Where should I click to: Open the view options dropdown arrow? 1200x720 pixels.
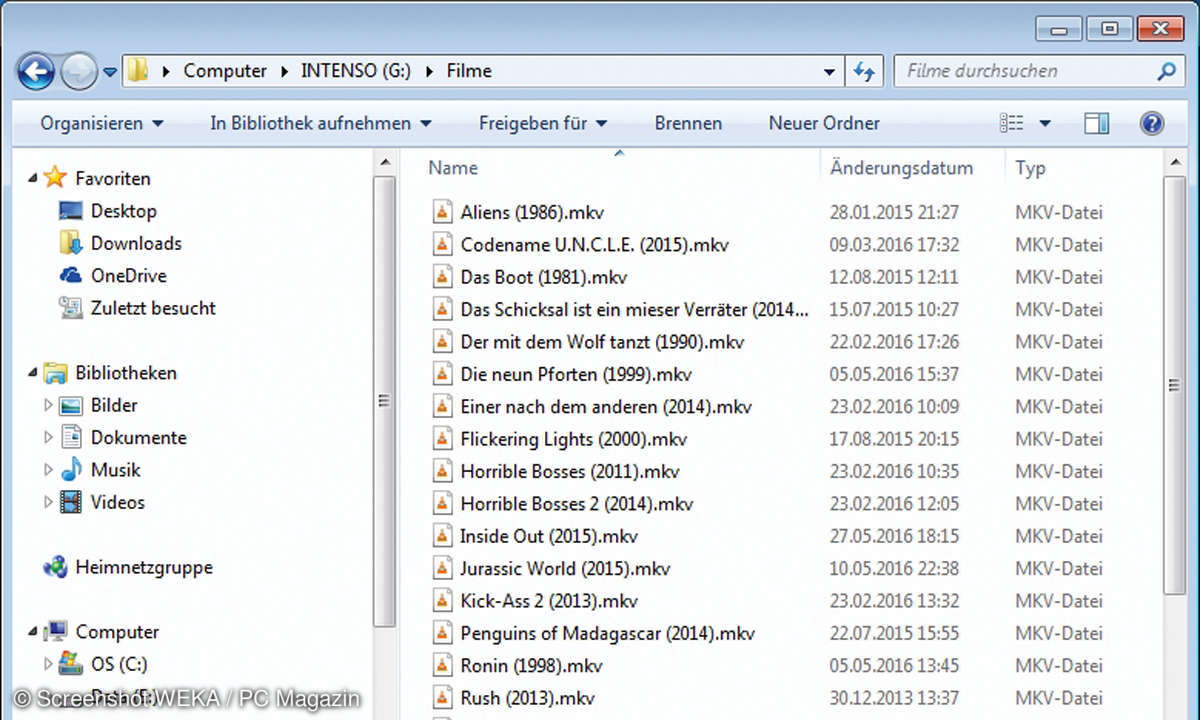(x=1045, y=124)
